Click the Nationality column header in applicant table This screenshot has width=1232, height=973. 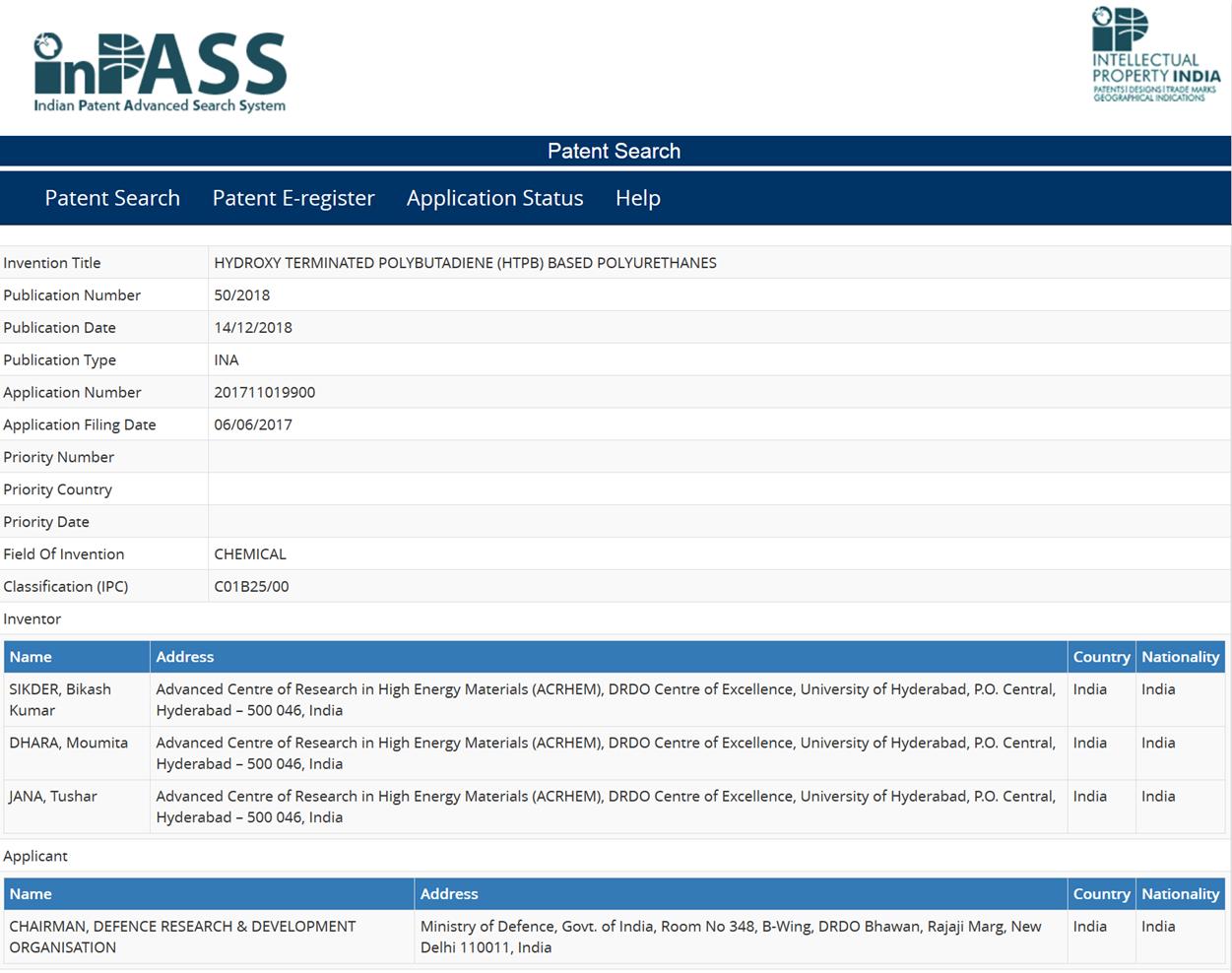1180,893
